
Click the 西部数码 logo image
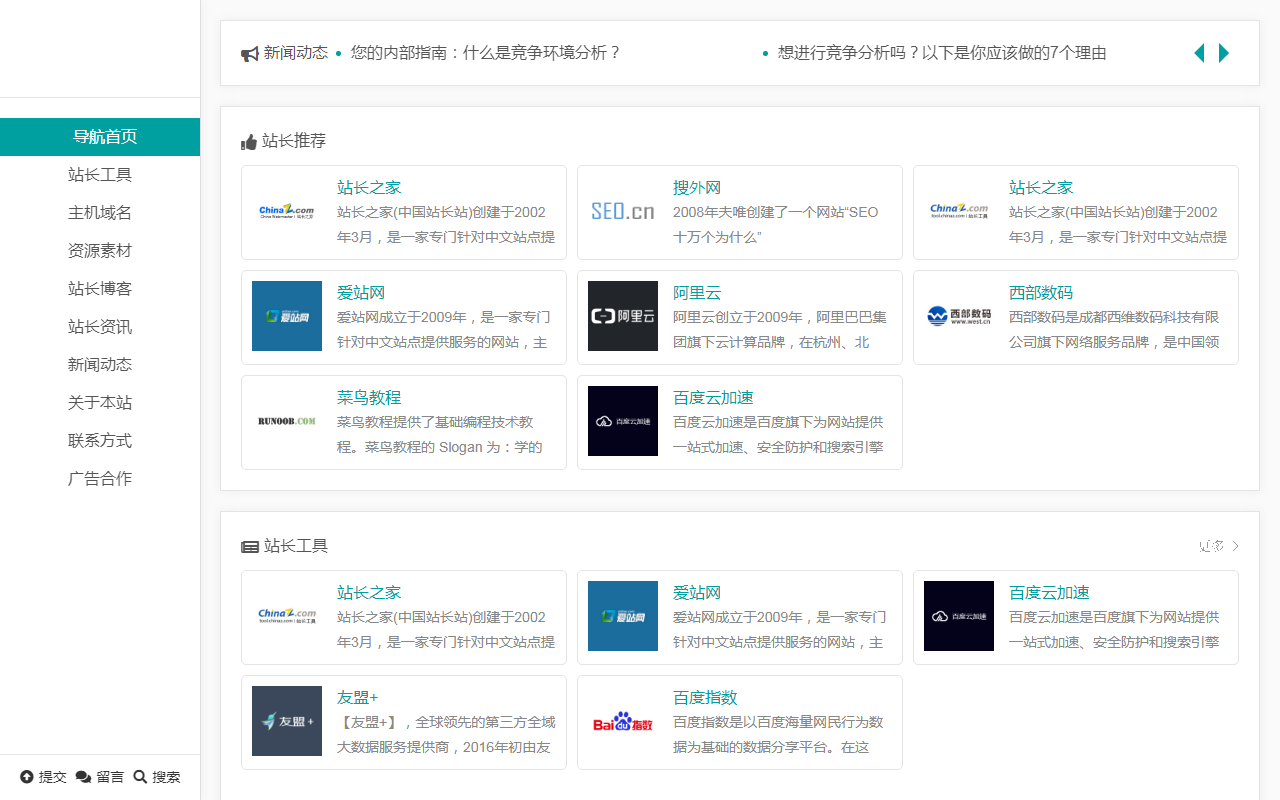point(959,316)
